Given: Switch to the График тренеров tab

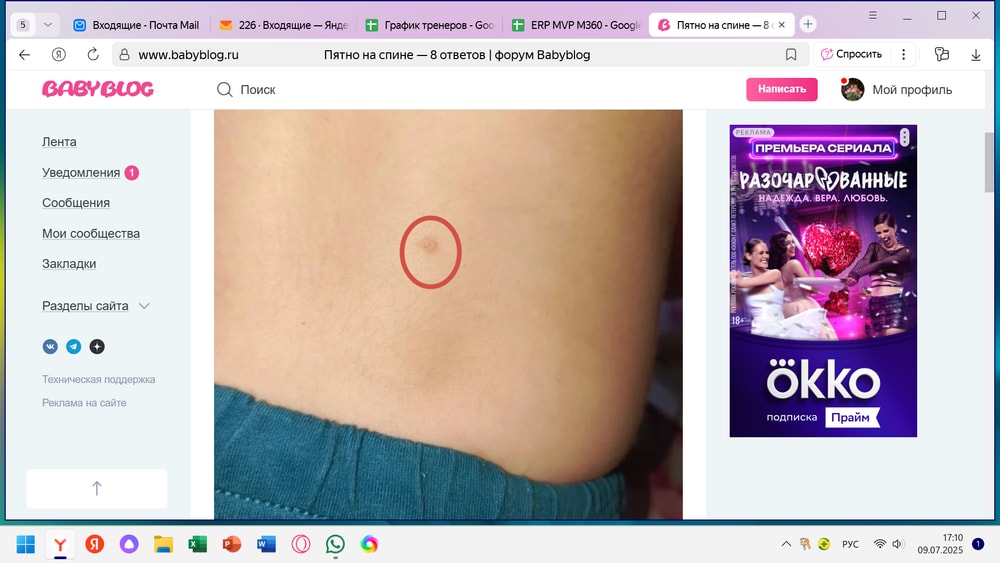Looking at the screenshot, I should [x=428, y=25].
